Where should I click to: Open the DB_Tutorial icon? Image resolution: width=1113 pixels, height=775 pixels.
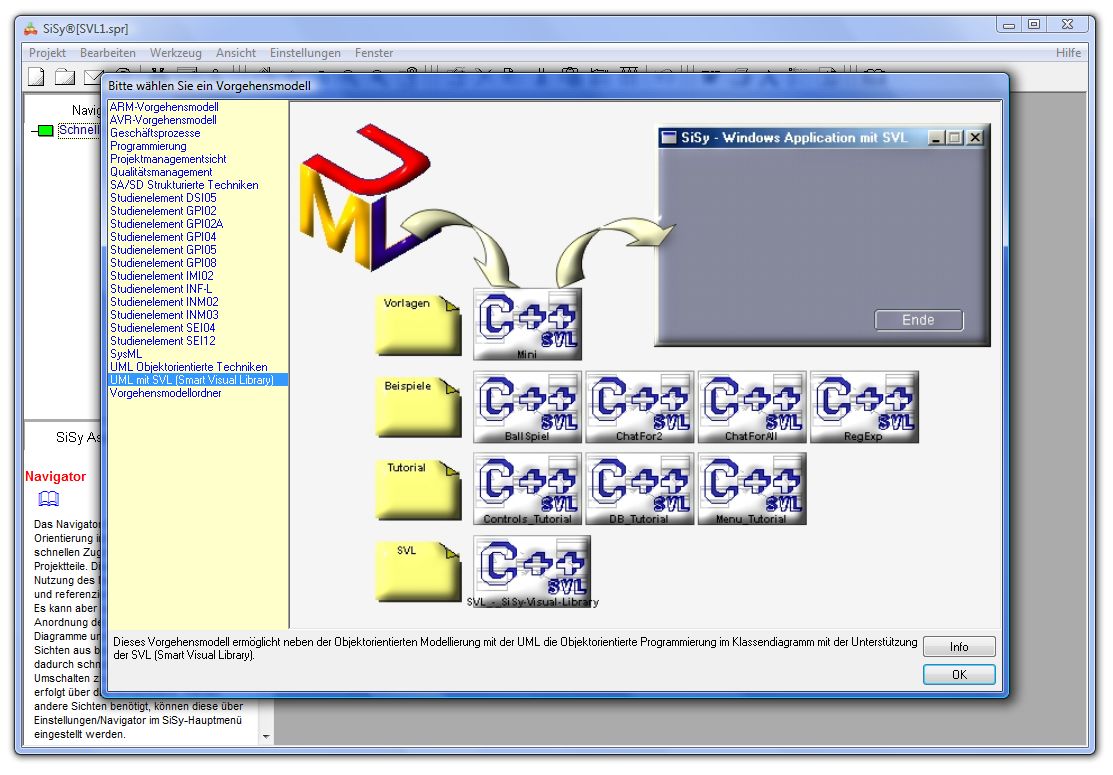tap(639, 488)
